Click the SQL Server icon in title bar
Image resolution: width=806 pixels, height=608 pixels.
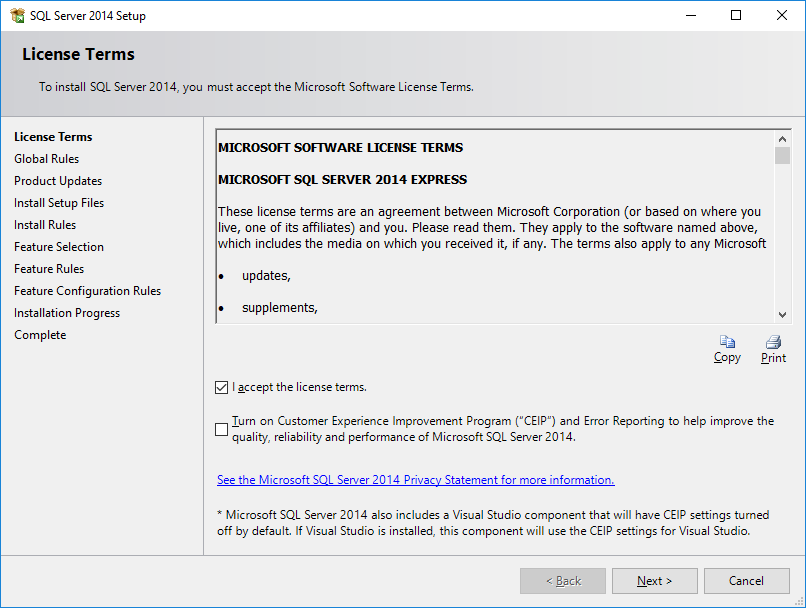[x=16, y=15]
